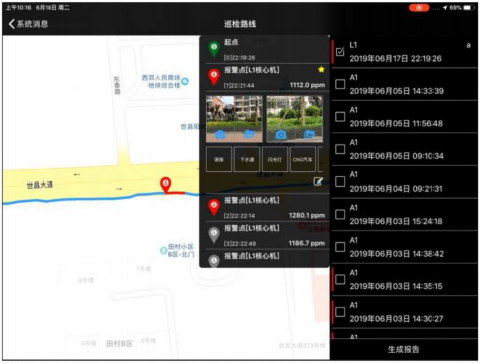Tap the 巡检路线 page title
The width and height of the screenshot is (481, 364).
(240, 24)
